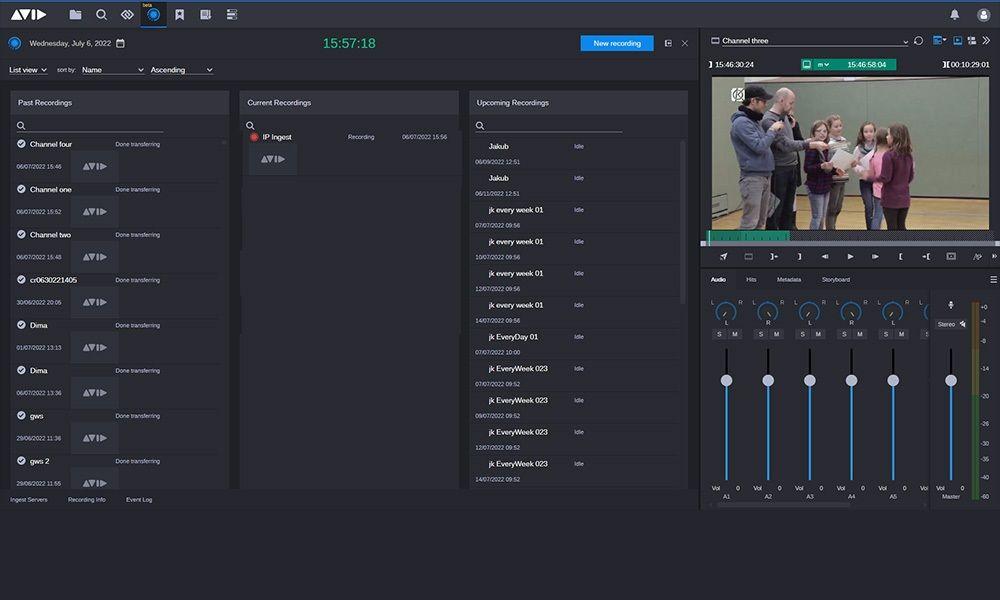Switch to the Metadata tab
The width and height of the screenshot is (1000, 600).
pyautogui.click(x=788, y=280)
